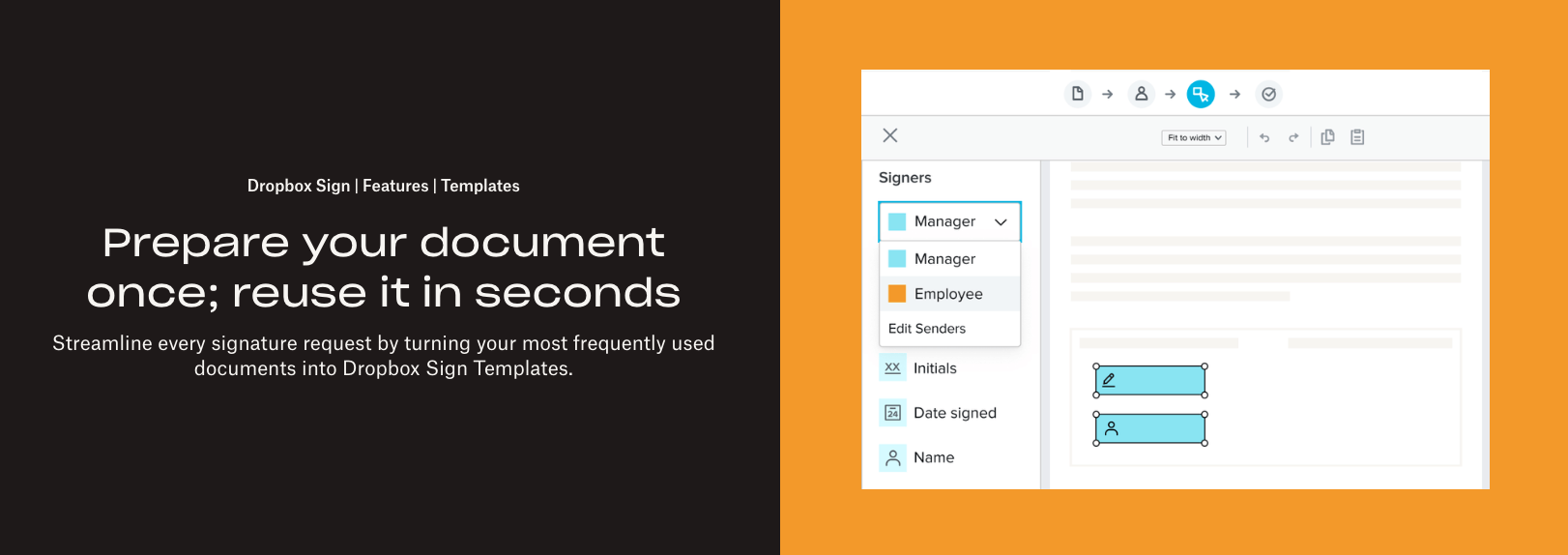1568x555 pixels.
Task: Click the headline 'Prepare your document once'
Action: (x=384, y=268)
